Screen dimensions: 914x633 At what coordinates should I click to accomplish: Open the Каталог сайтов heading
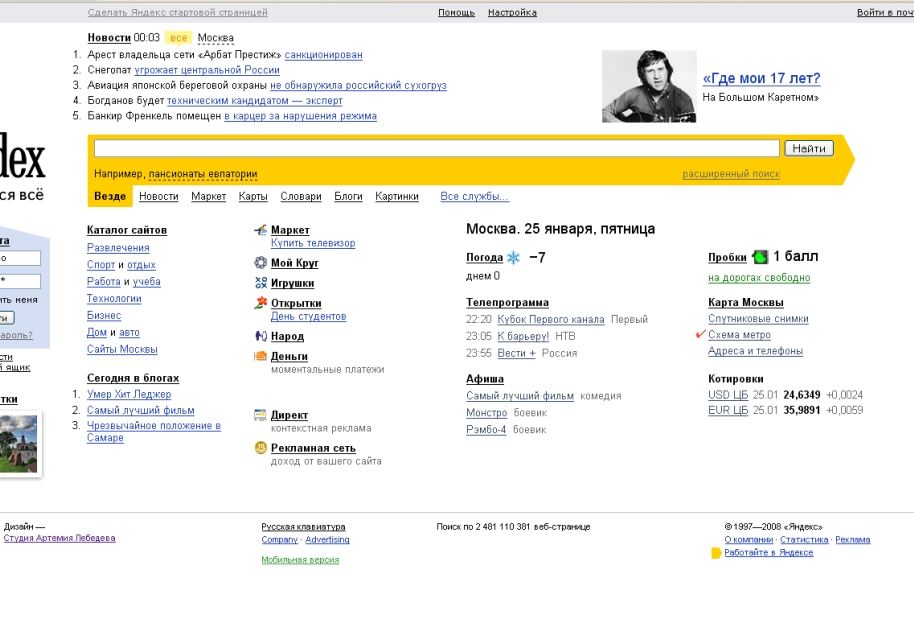(x=127, y=230)
